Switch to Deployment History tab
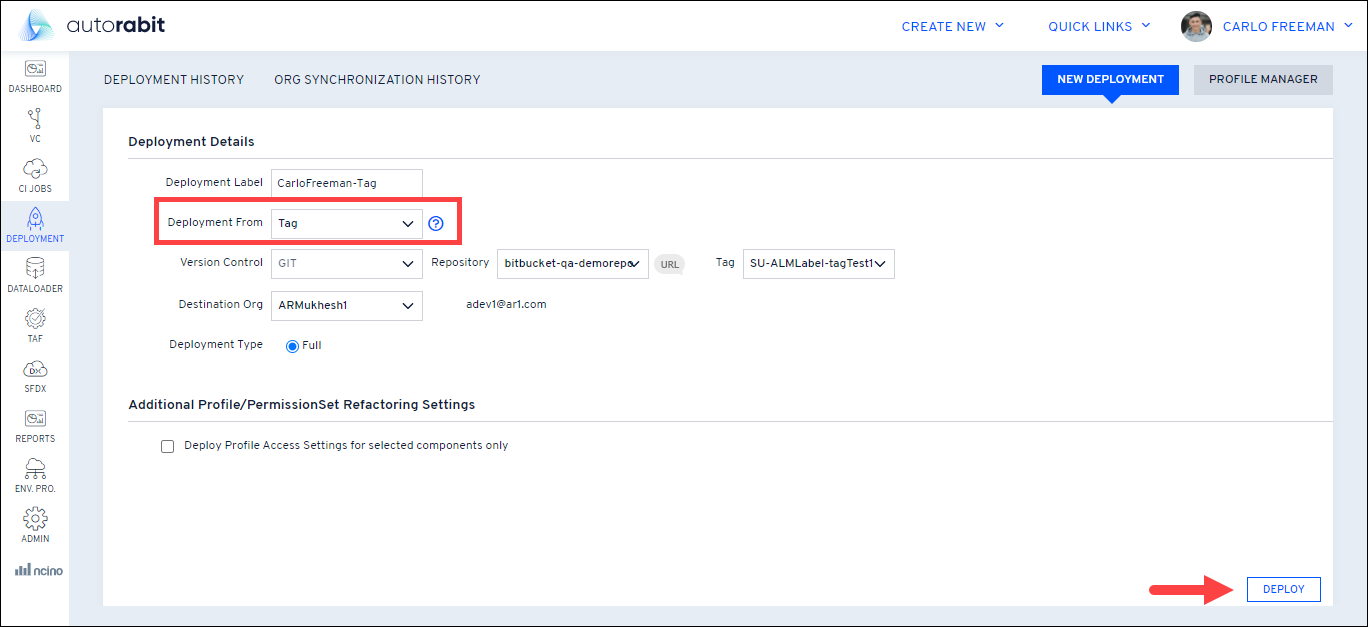1368x627 pixels. pyautogui.click(x=174, y=80)
